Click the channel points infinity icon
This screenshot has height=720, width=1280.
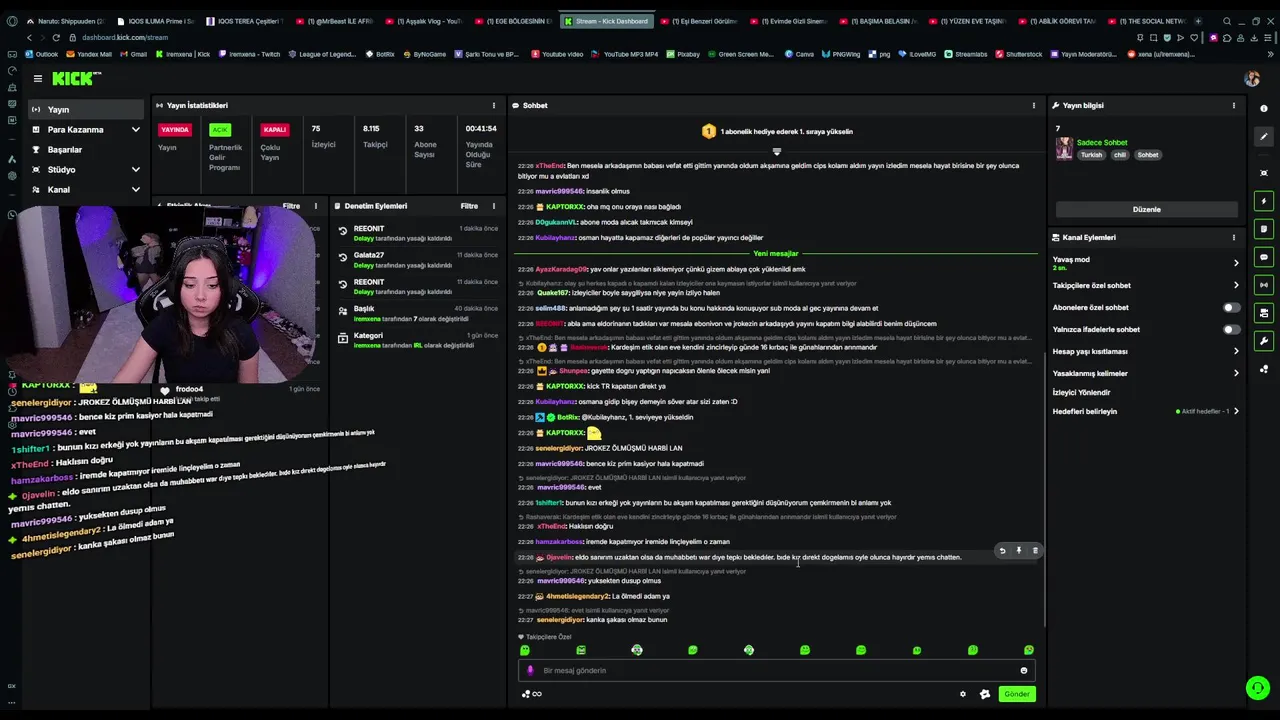click(x=531, y=694)
